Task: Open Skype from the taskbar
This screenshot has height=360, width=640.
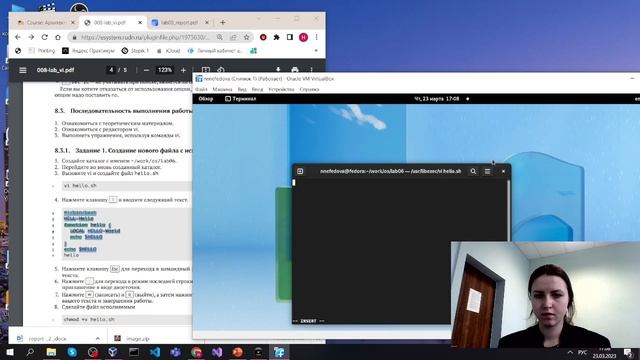Action: tap(72, 352)
